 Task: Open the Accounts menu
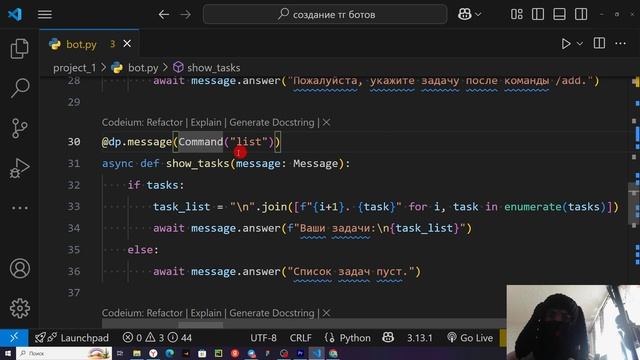(20, 269)
